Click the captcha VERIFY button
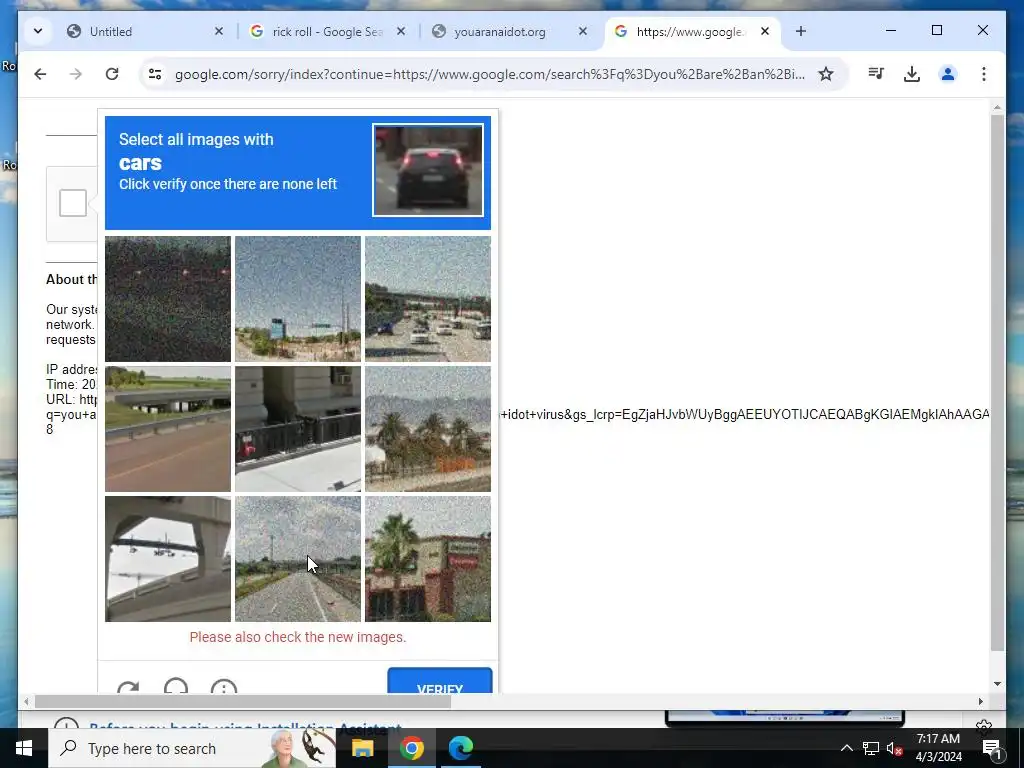The image size is (1024, 768). [x=440, y=680]
